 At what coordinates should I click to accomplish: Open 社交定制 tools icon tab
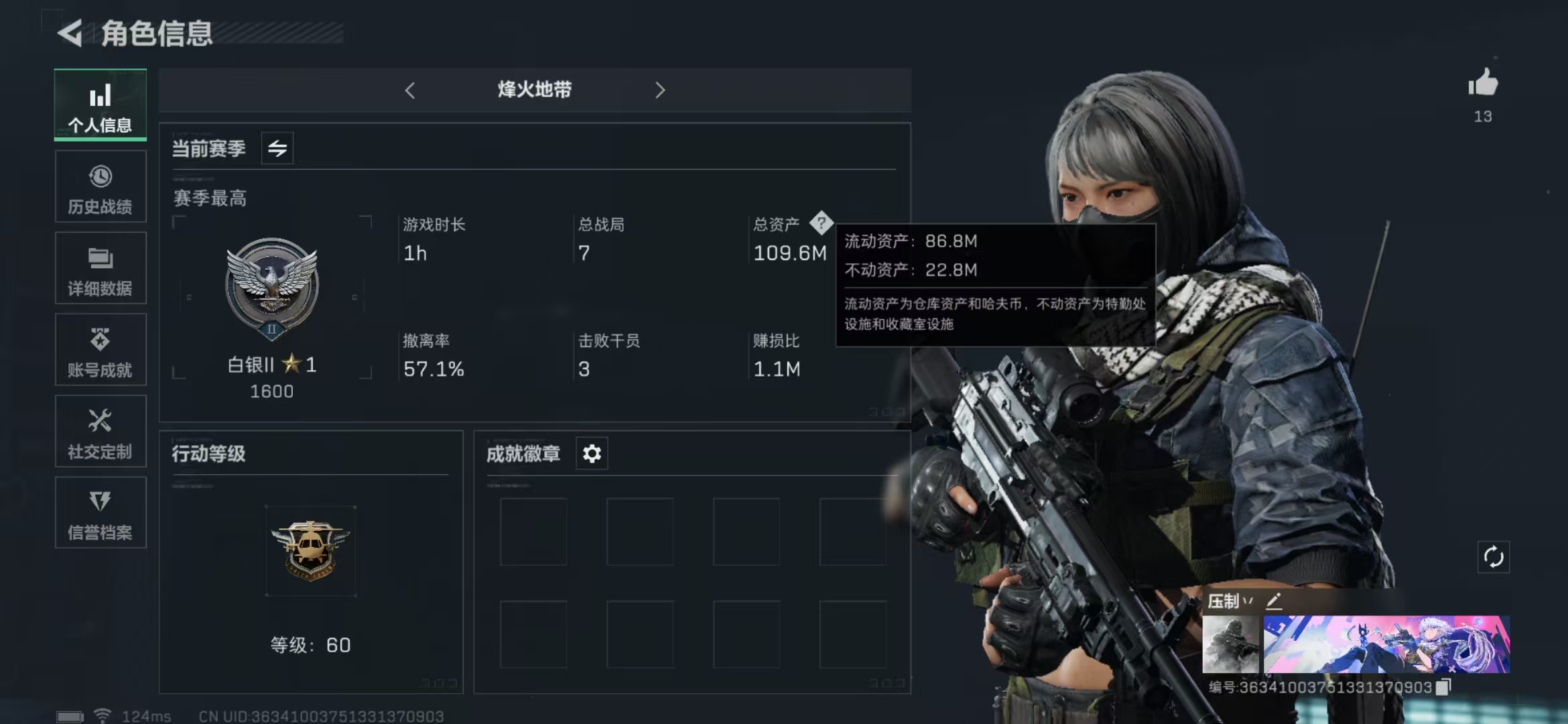tap(101, 432)
